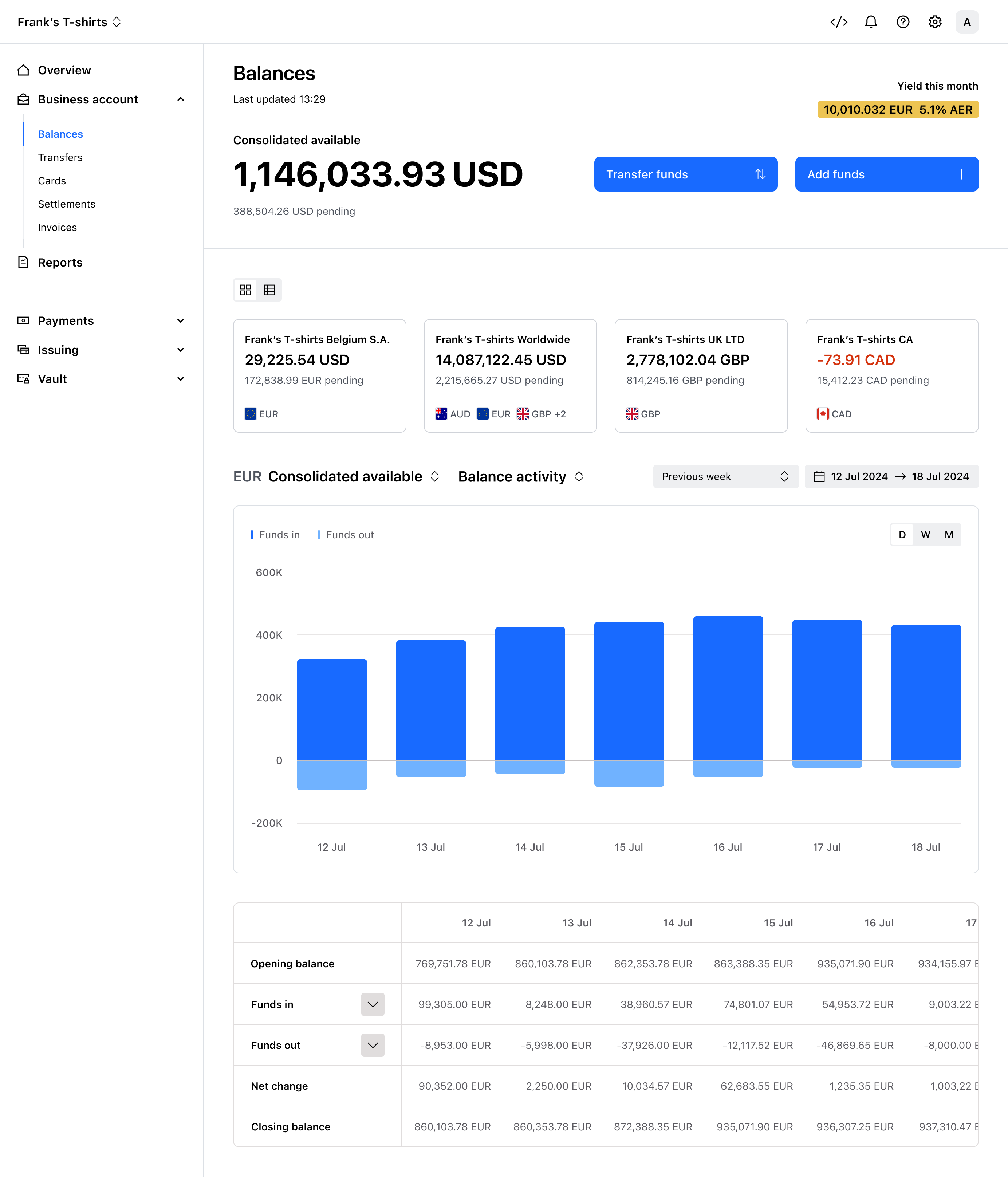The image size is (1008, 1177).
Task: Click 936,307.25 EUR closing balance cell
Action: pyautogui.click(x=855, y=1127)
